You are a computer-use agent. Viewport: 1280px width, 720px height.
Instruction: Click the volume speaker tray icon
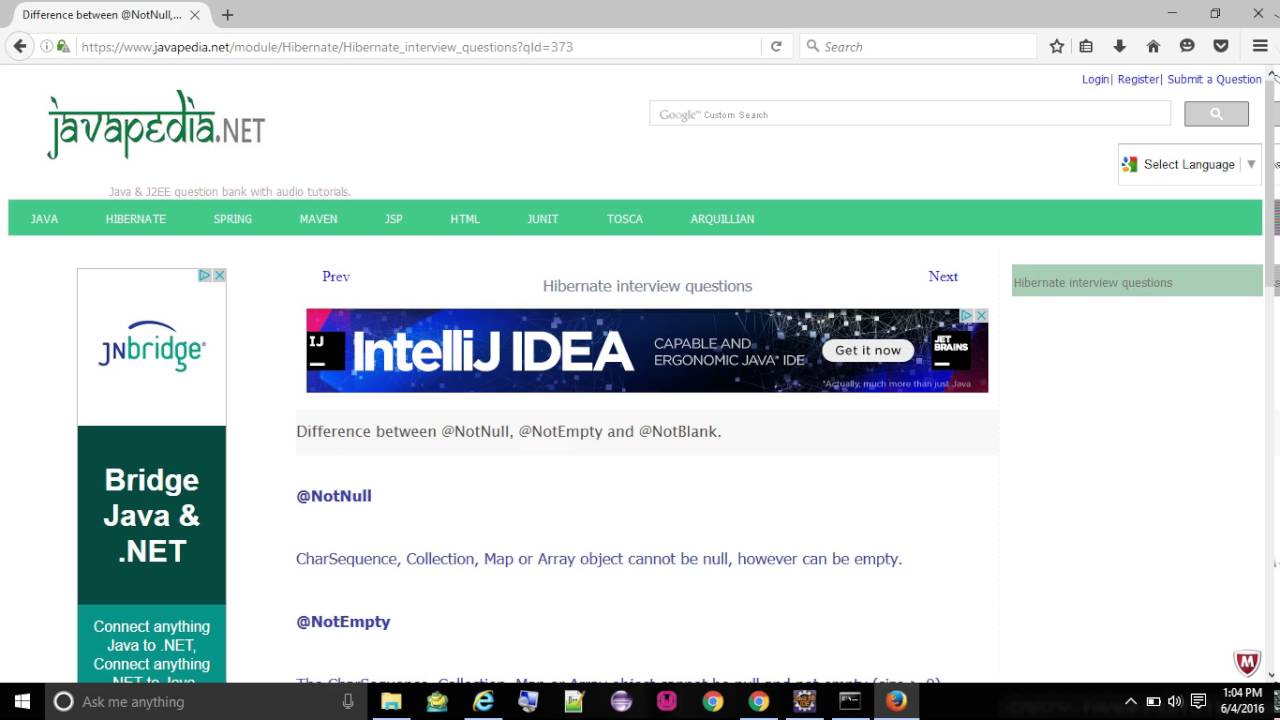[x=1175, y=701]
